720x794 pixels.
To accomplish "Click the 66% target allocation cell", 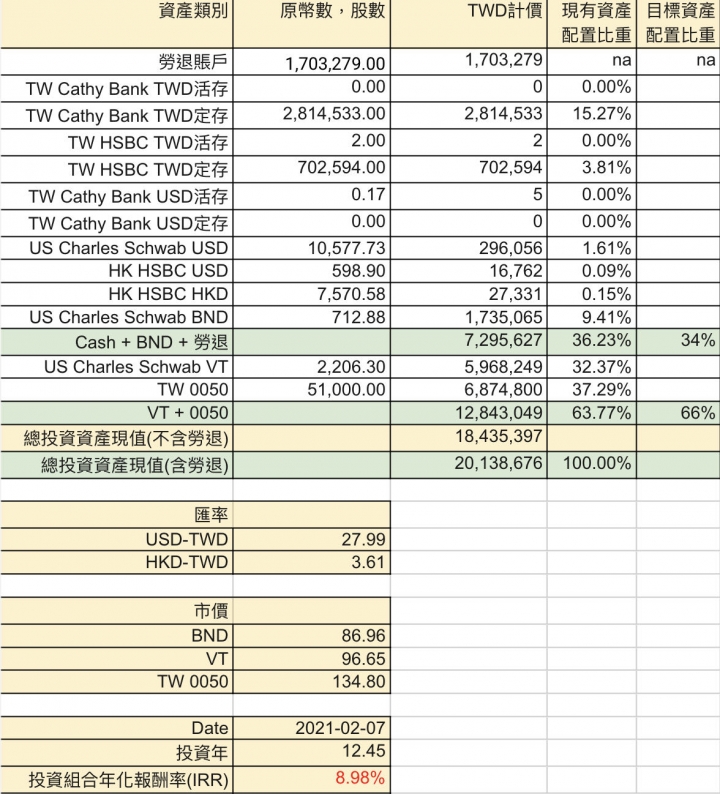I will (x=678, y=413).
